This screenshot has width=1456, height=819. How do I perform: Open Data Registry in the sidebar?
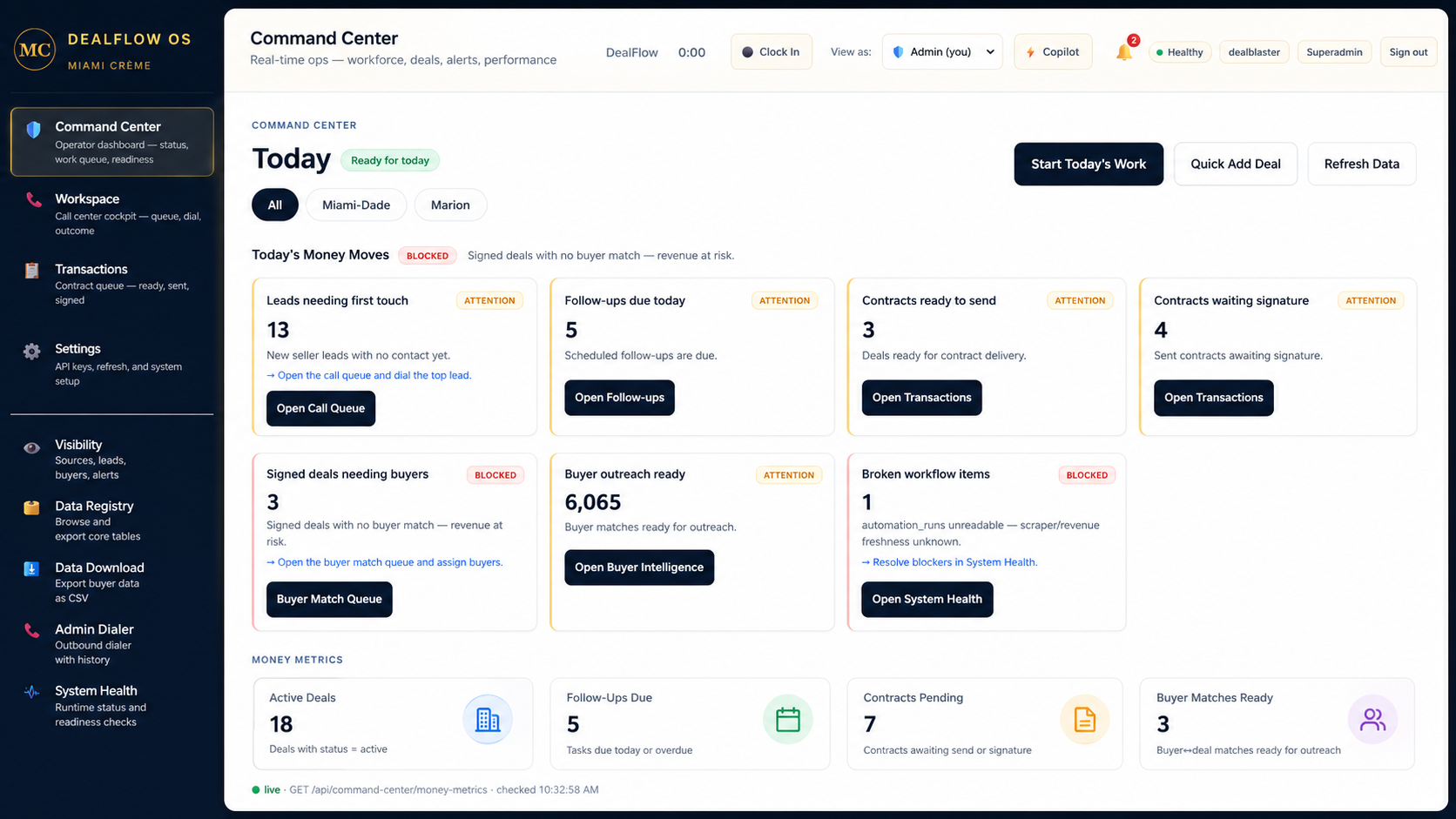[112, 520]
